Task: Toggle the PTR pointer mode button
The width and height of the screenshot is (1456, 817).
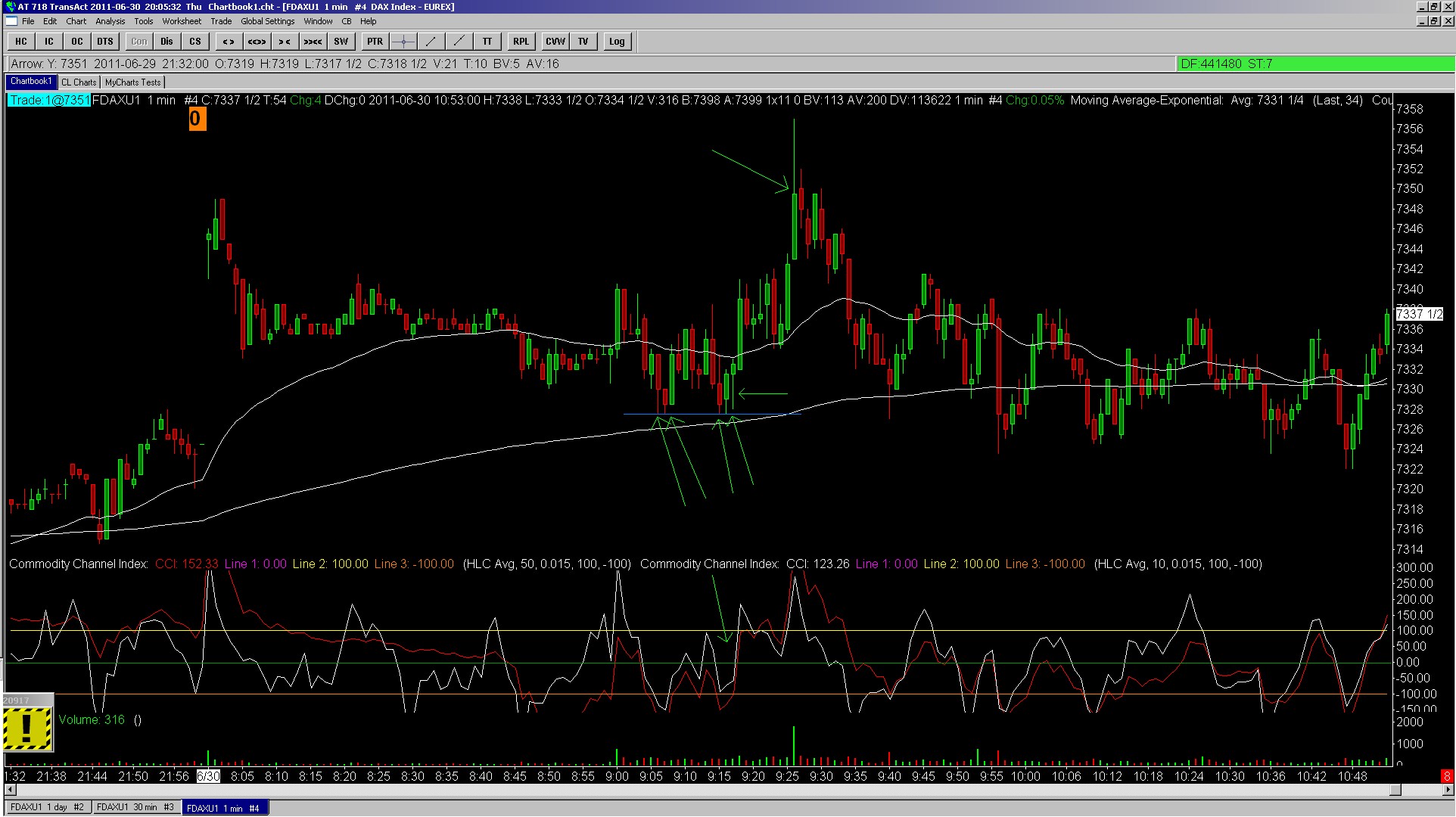Action: click(375, 42)
